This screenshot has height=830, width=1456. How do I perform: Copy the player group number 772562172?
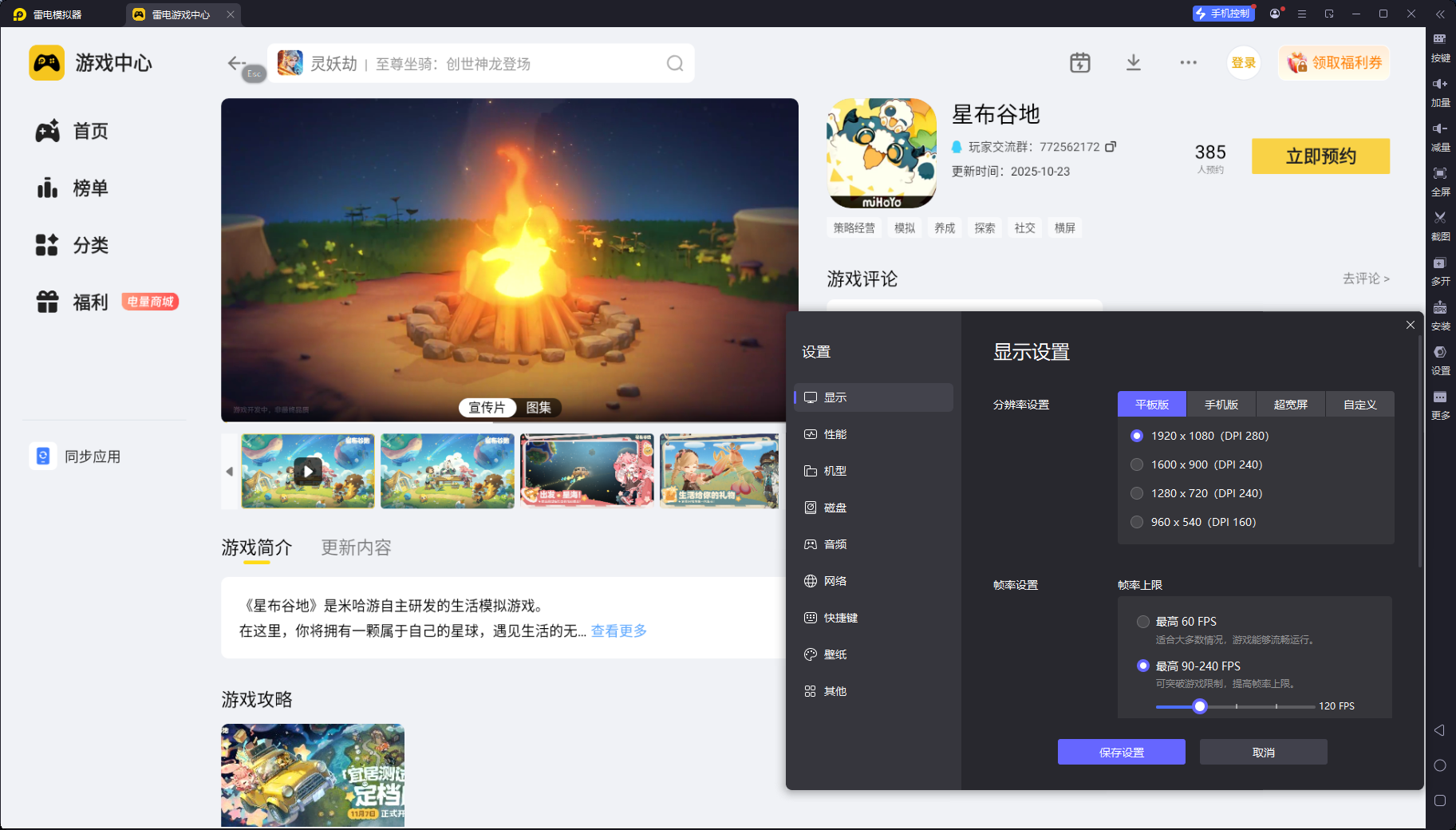click(1111, 147)
